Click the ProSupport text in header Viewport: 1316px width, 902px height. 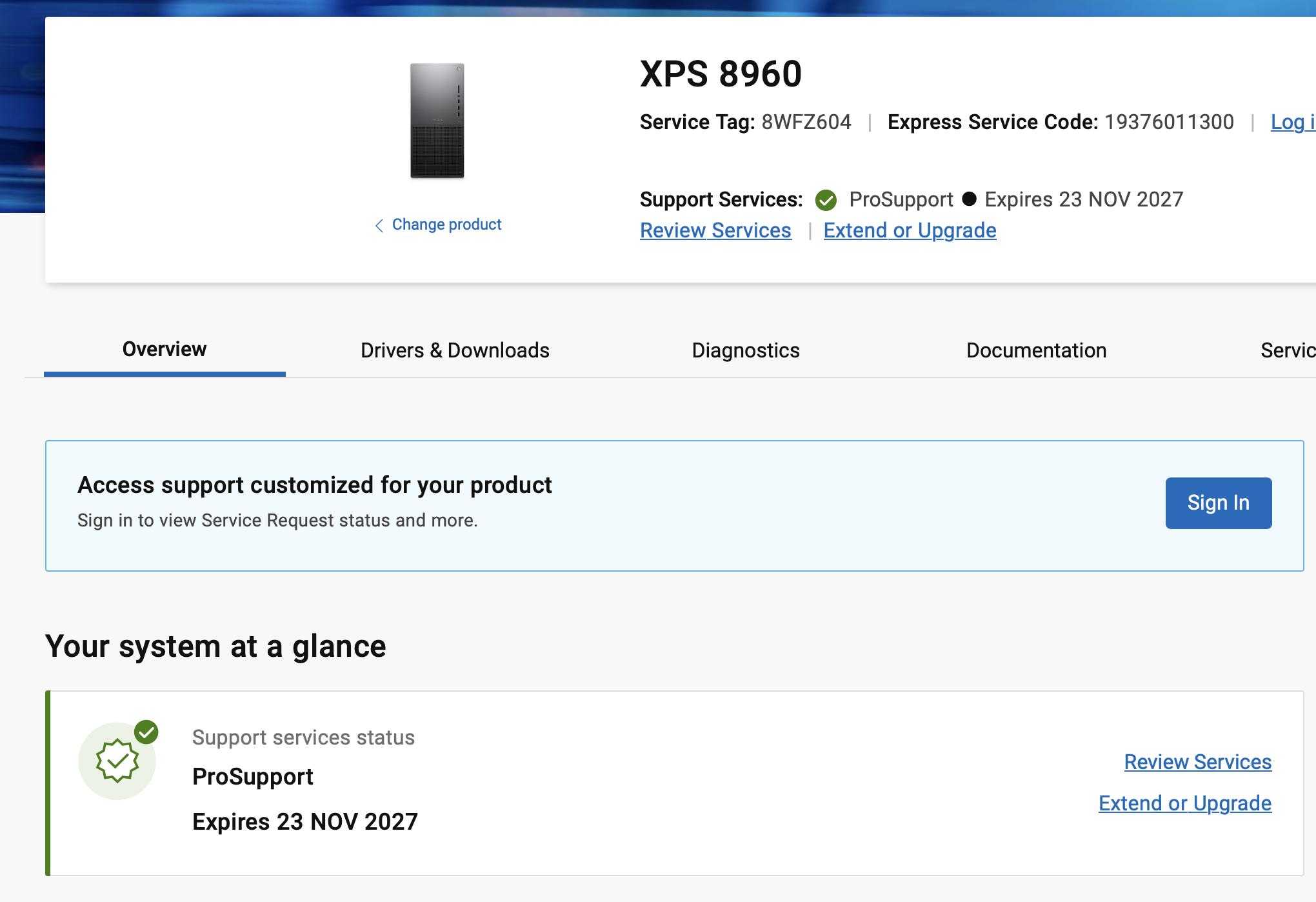coord(901,199)
